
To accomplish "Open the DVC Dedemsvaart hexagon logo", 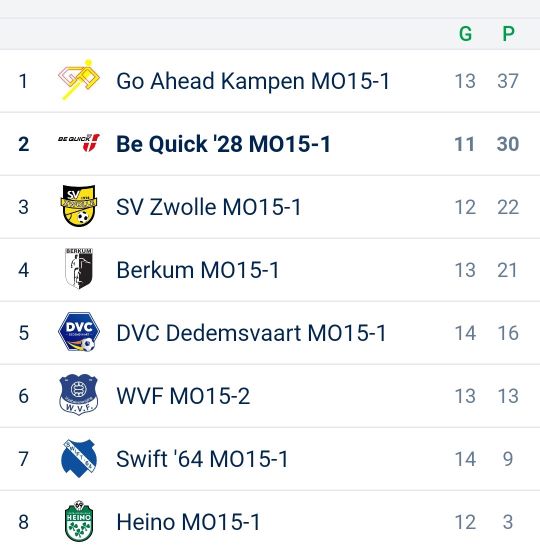I will [x=79, y=332].
